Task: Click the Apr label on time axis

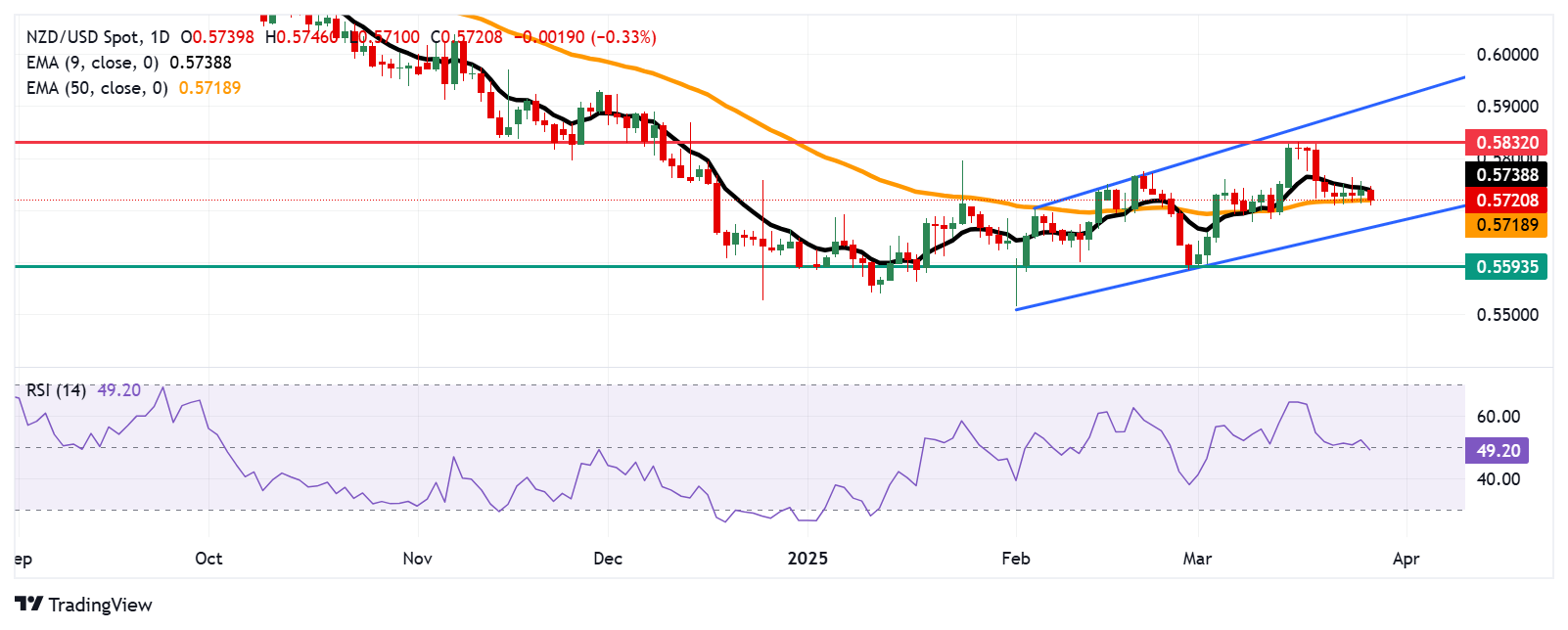Action: 1406,559
